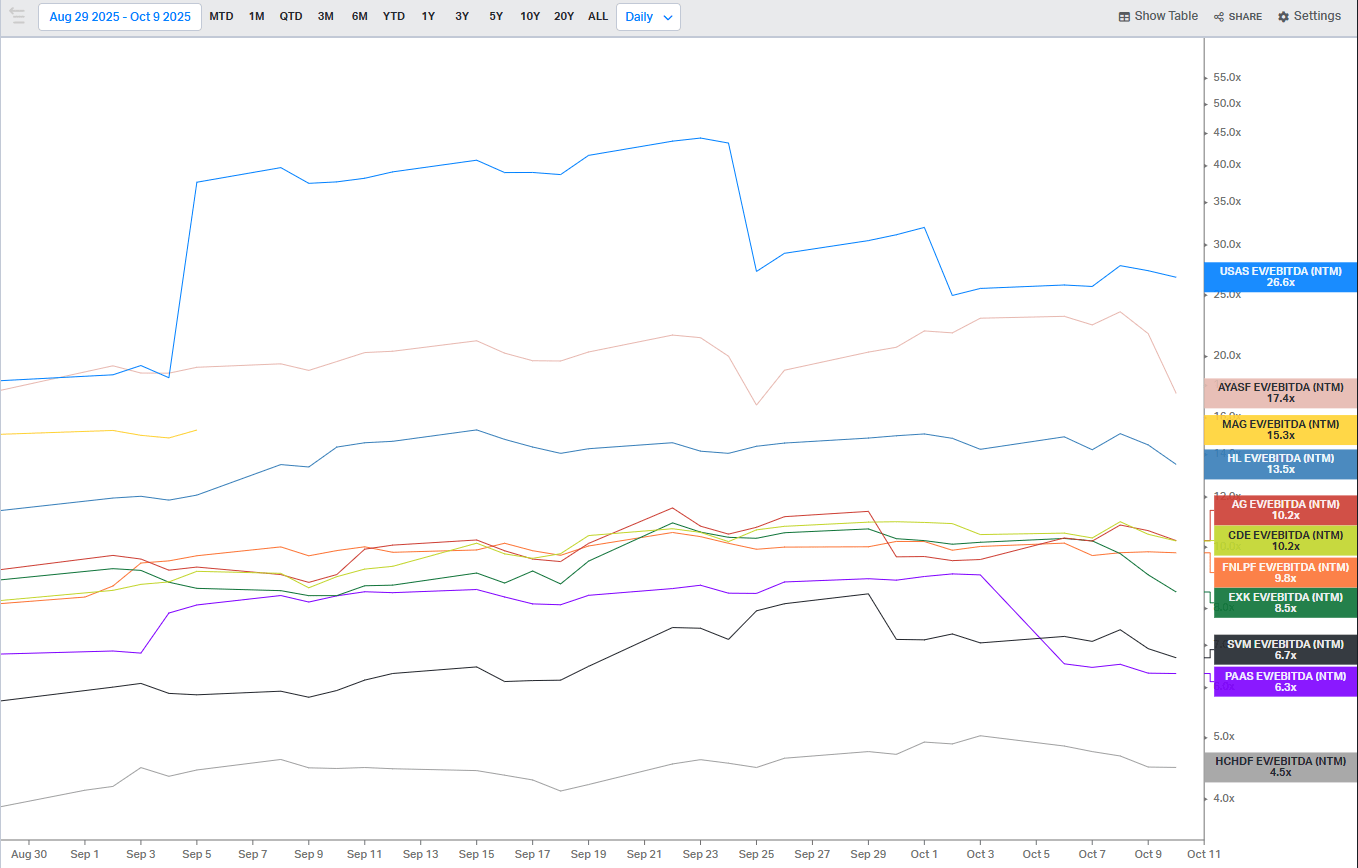Select the QTD range
Viewport: 1358px width, 868px height.
pos(291,17)
